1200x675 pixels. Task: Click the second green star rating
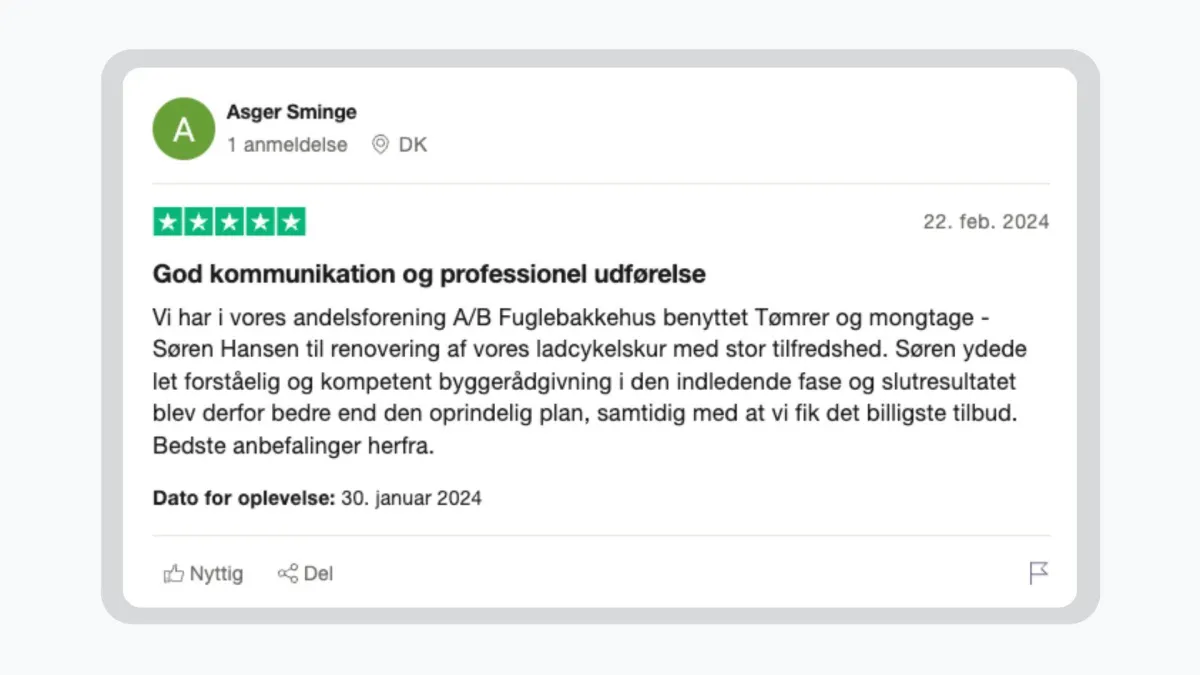199,222
